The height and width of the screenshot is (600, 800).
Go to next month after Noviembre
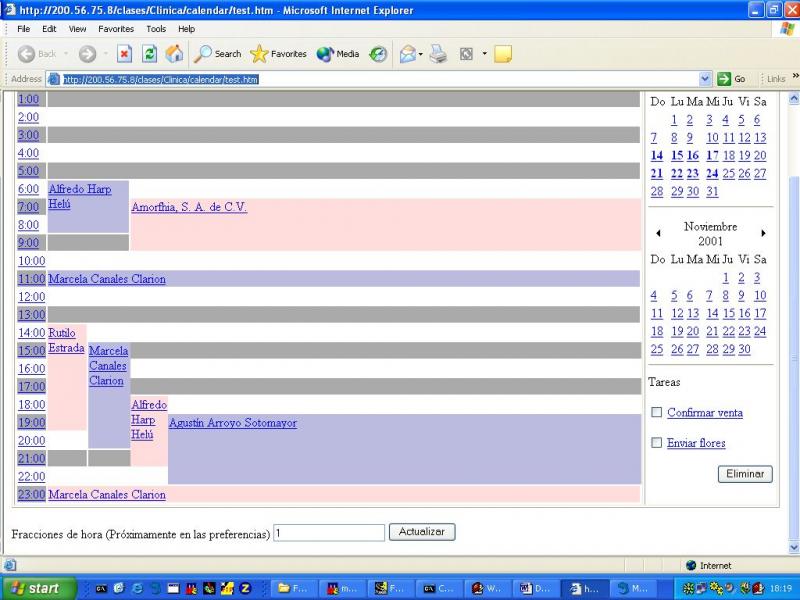coord(763,233)
